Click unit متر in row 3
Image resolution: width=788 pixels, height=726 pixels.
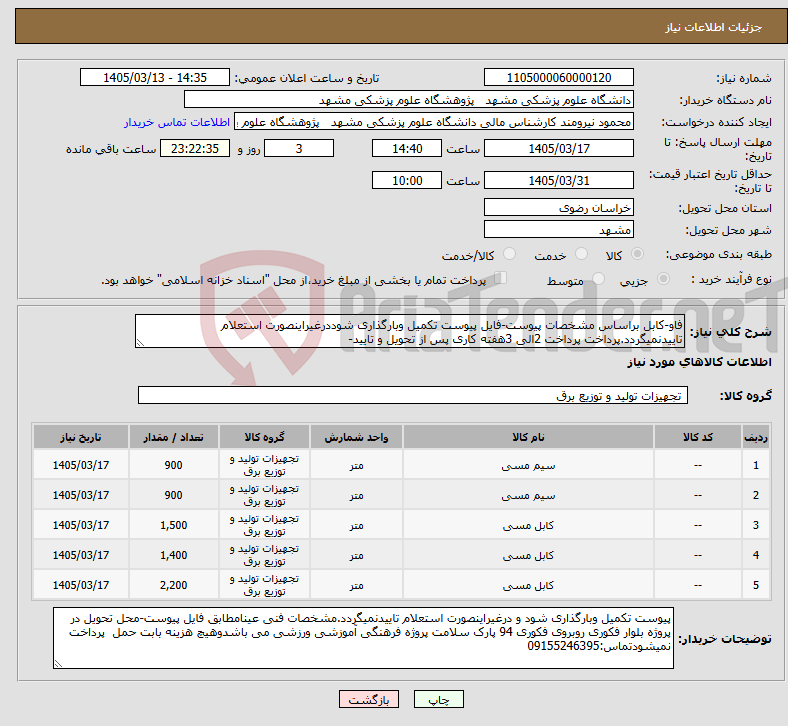point(356,526)
